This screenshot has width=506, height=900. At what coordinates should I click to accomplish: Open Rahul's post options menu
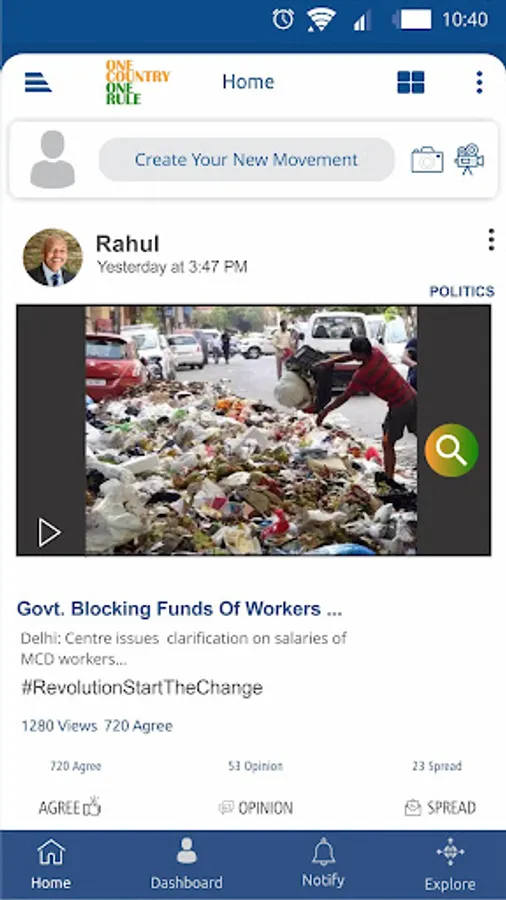[491, 240]
